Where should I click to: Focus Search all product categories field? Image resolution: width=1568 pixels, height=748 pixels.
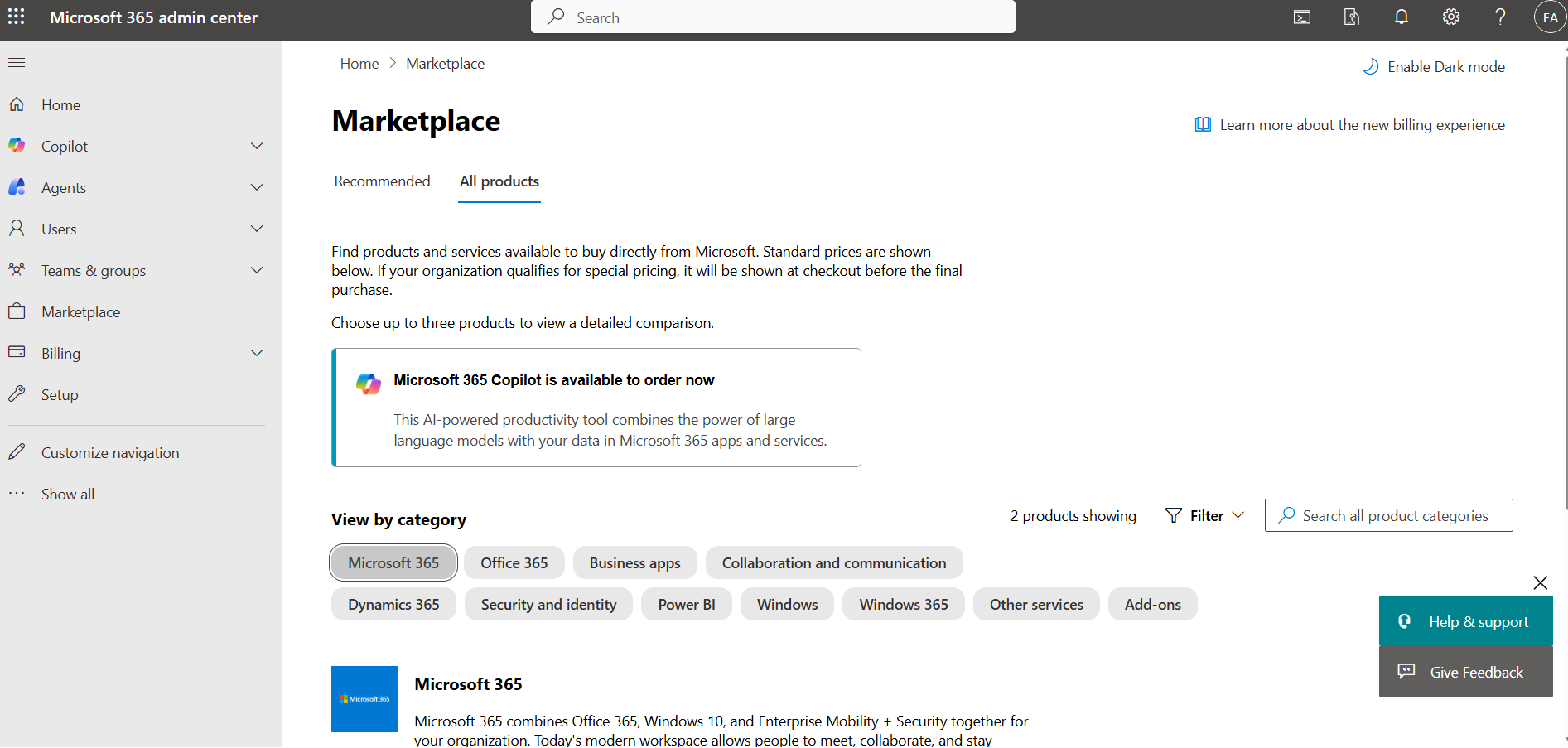point(1389,515)
